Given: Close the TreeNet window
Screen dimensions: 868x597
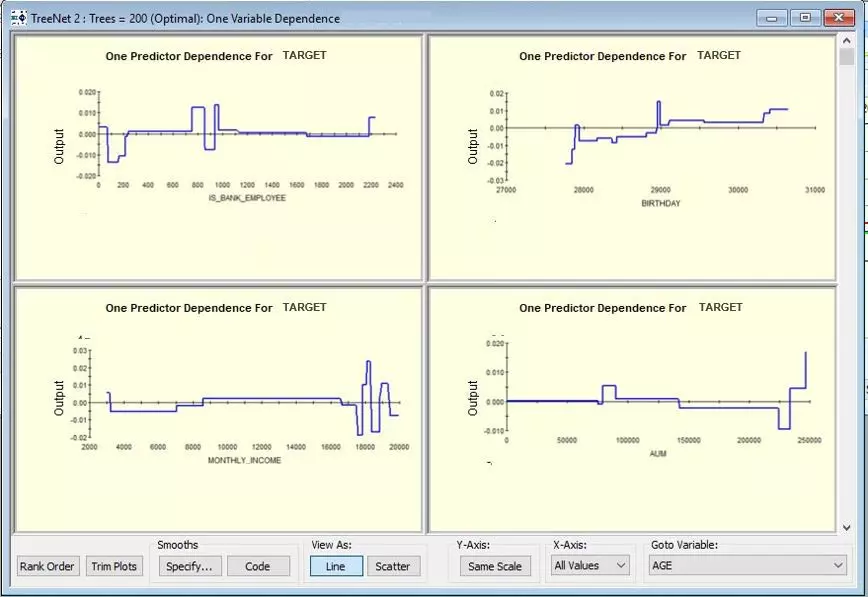Looking at the screenshot, I should pos(839,18).
